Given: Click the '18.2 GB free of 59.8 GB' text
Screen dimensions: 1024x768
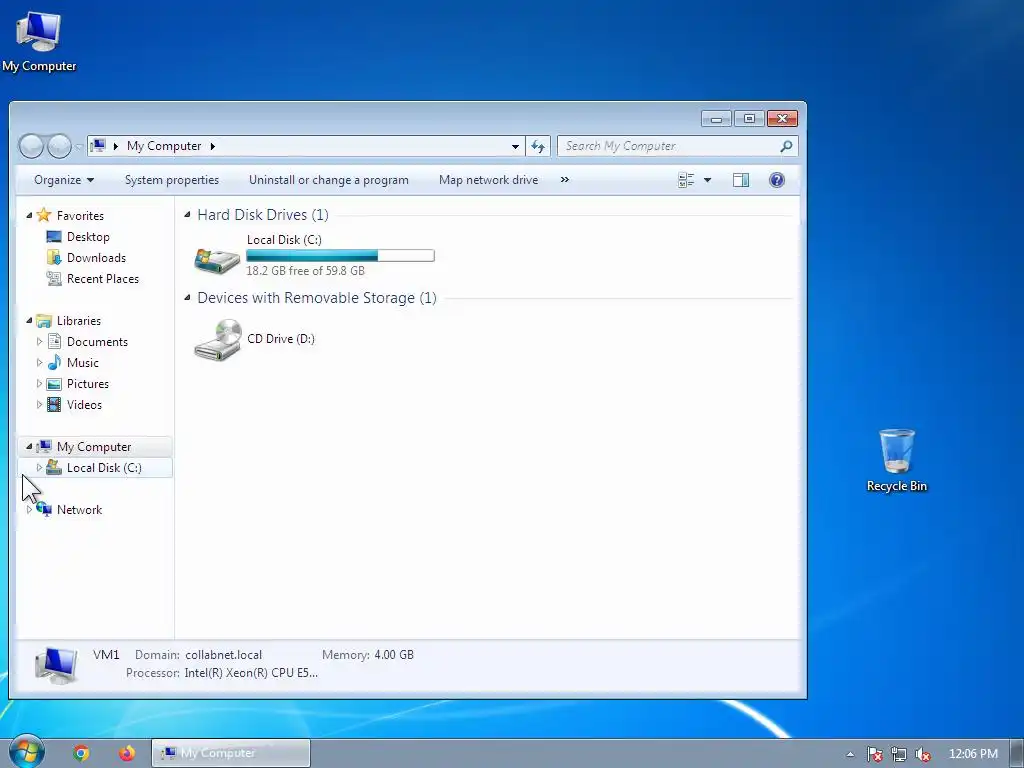Looking at the screenshot, I should tap(305, 271).
